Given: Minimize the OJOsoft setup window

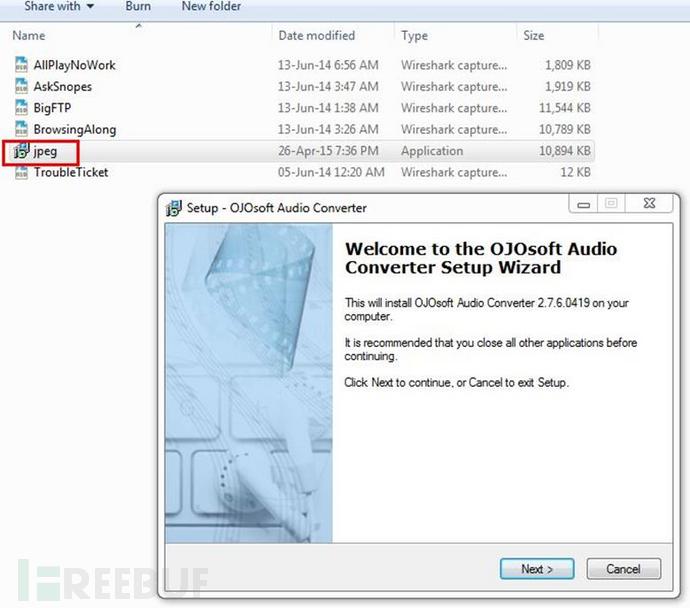Looking at the screenshot, I should [584, 204].
